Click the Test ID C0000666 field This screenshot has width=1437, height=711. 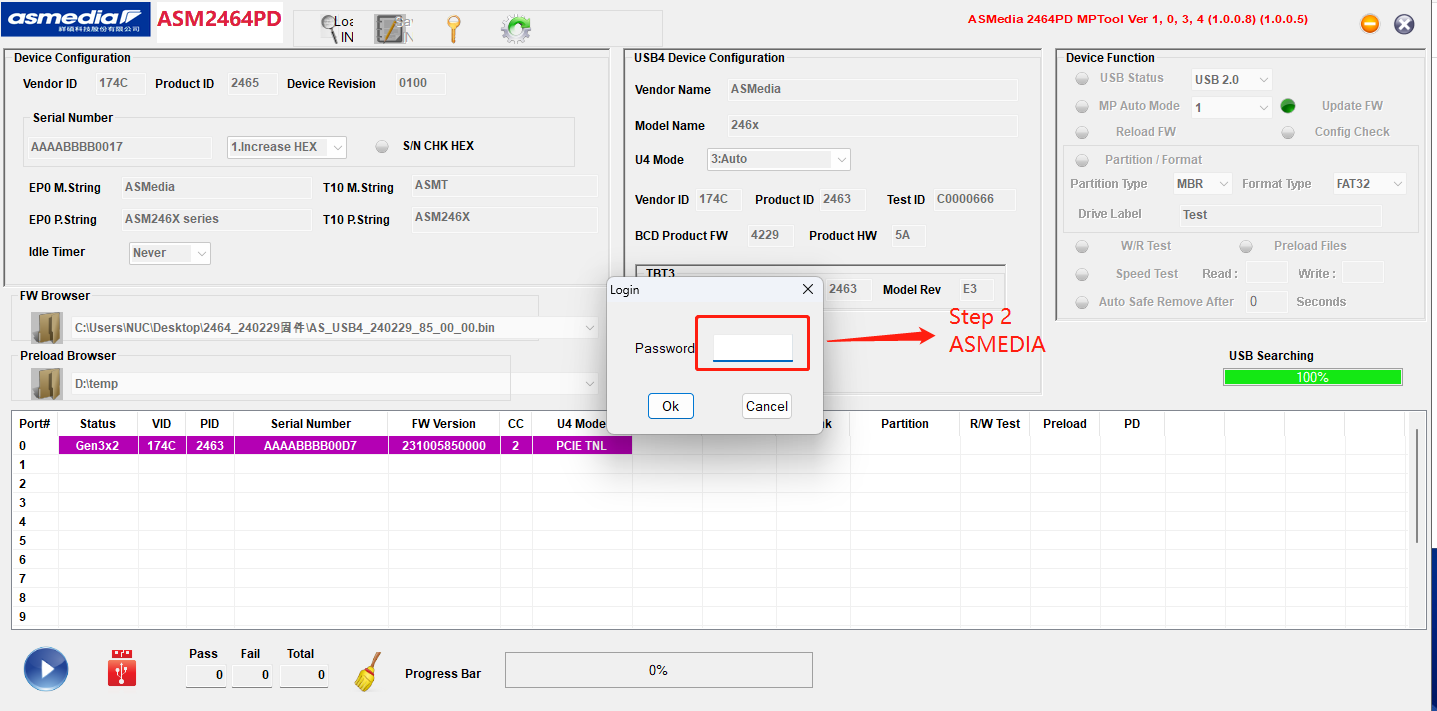click(974, 199)
